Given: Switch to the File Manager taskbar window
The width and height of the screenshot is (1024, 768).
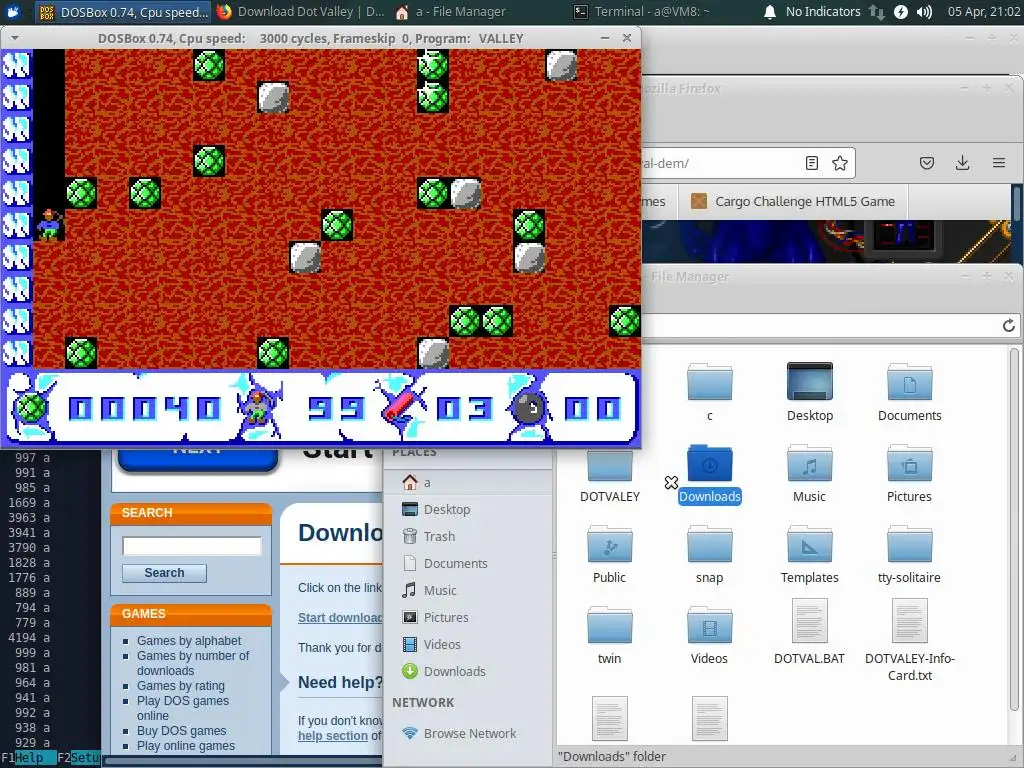Looking at the screenshot, I should tap(451, 12).
